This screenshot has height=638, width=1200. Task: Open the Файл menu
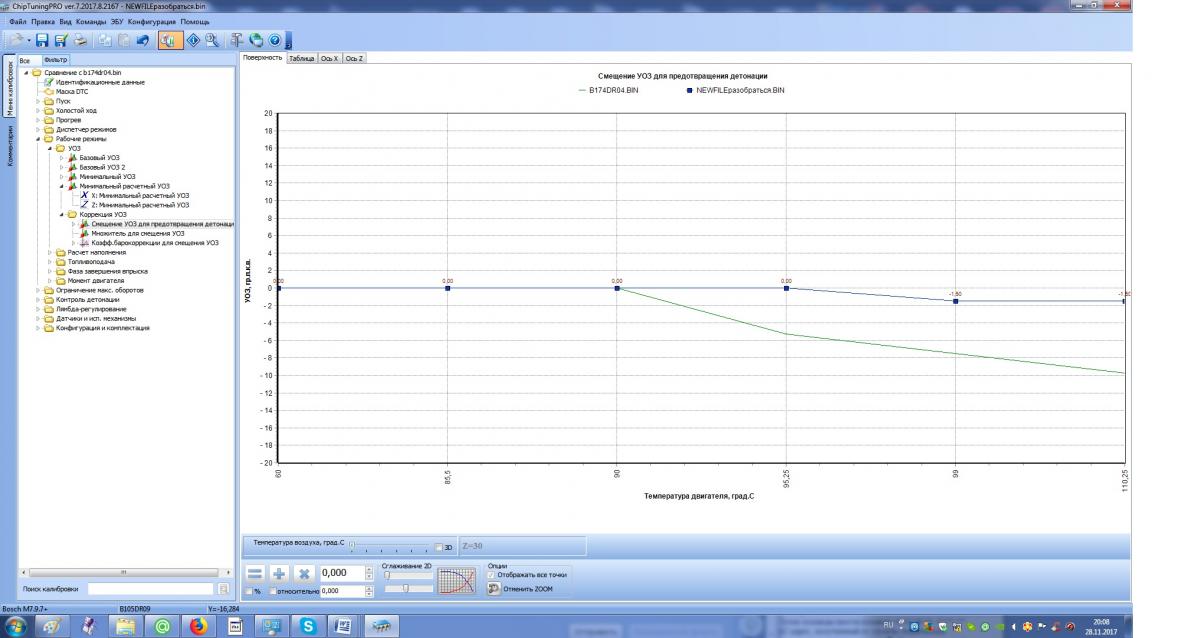pyautogui.click(x=17, y=21)
